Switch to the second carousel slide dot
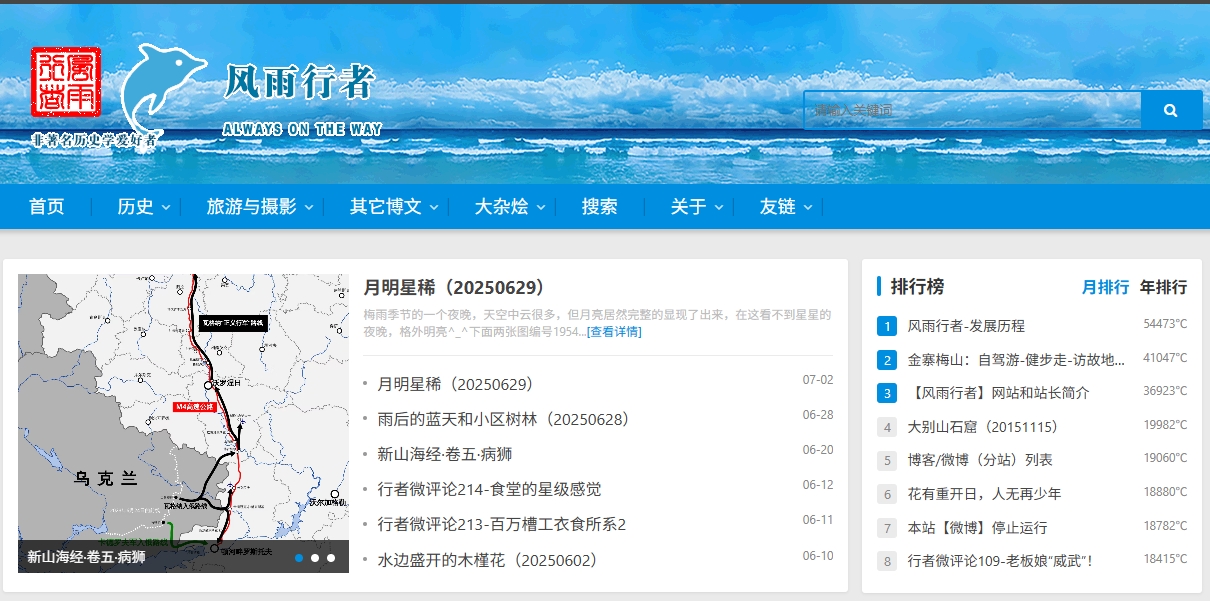This screenshot has width=1210, height=601. point(315,558)
